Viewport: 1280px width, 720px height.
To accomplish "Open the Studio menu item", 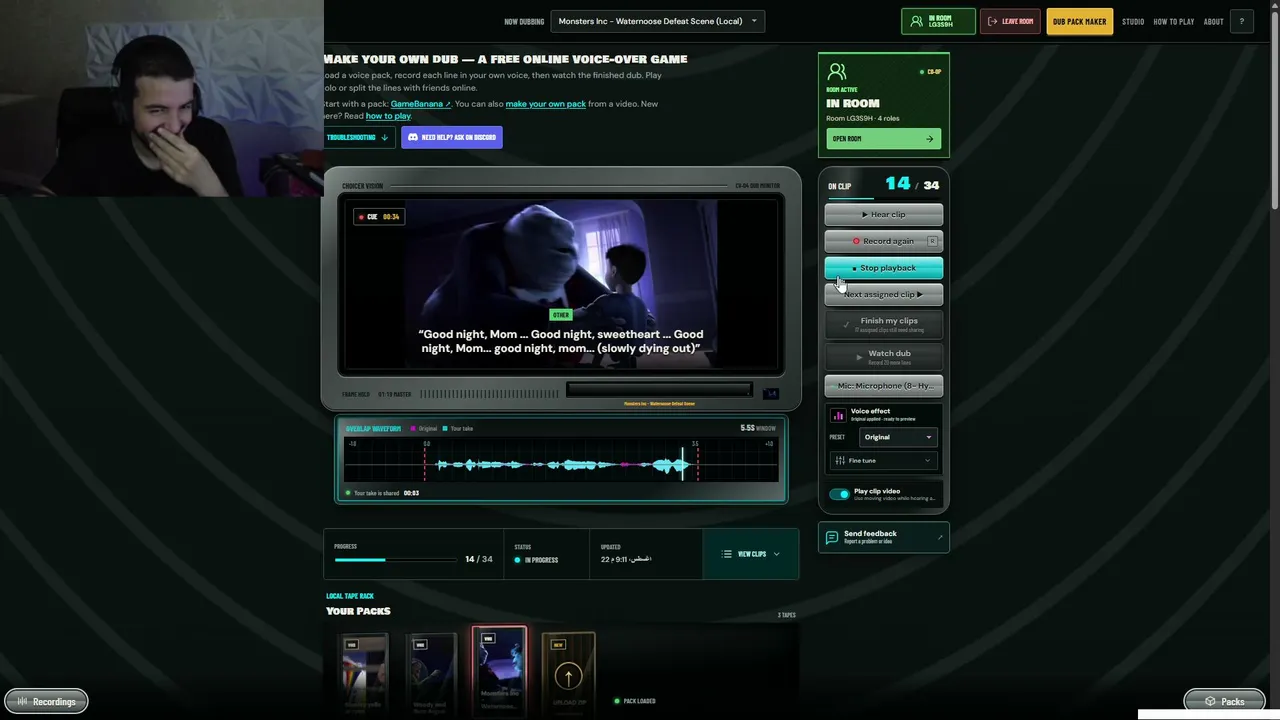I will click(1133, 21).
